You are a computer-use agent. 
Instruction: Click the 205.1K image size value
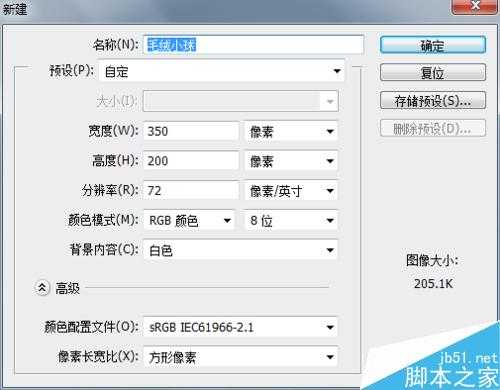click(x=433, y=284)
